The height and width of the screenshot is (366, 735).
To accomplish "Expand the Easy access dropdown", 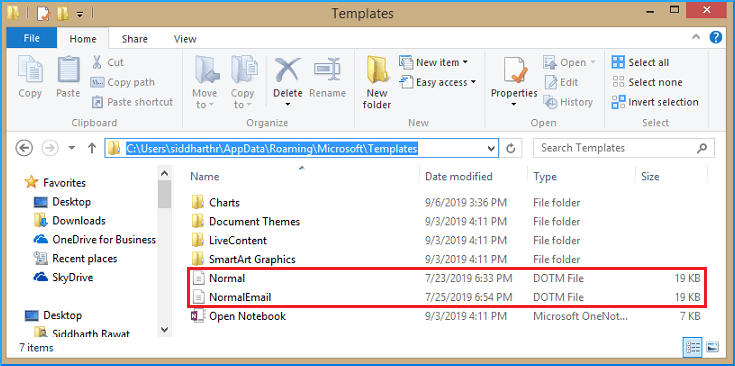I will pyautogui.click(x=473, y=82).
